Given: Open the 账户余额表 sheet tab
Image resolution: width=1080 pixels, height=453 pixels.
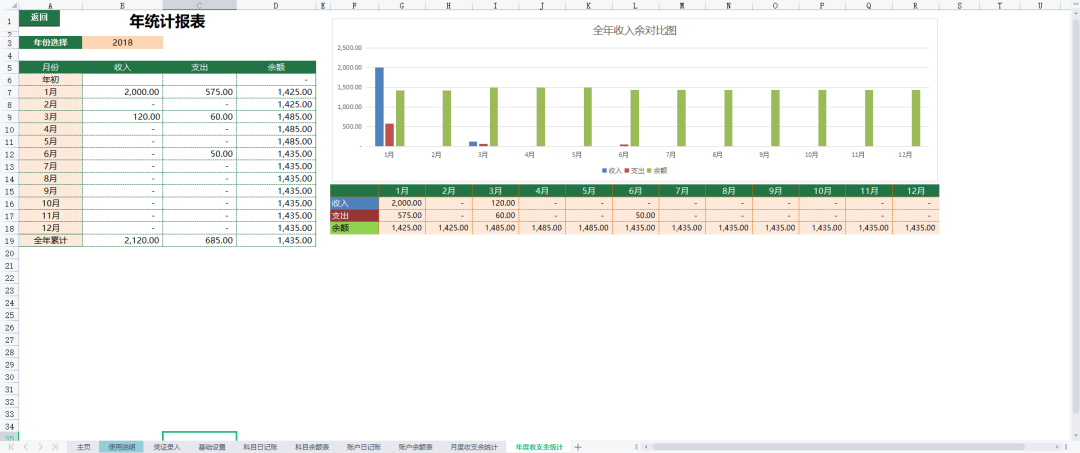Looking at the screenshot, I should point(415,447).
